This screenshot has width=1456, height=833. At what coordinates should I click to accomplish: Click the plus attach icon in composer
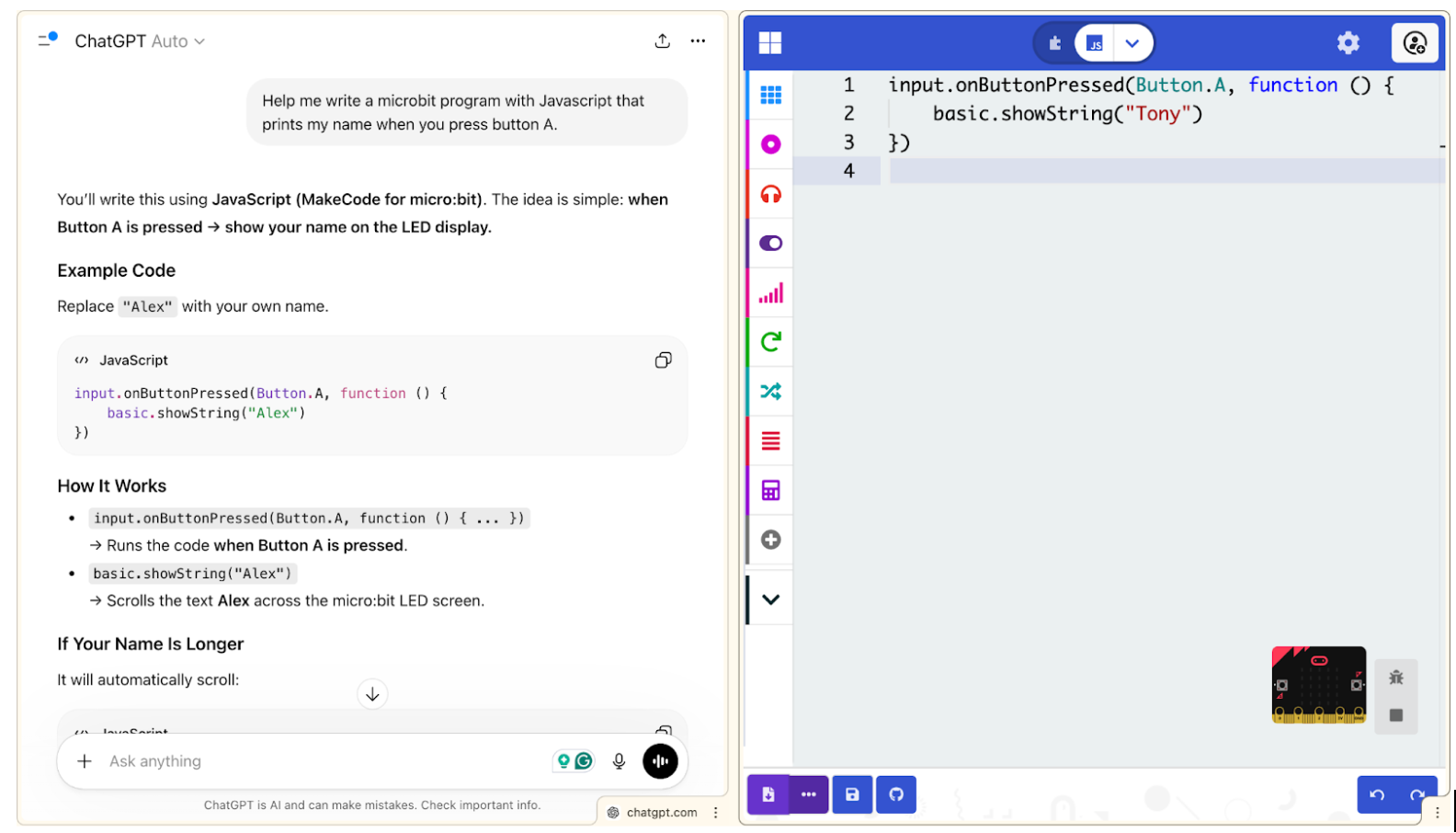[x=85, y=761]
